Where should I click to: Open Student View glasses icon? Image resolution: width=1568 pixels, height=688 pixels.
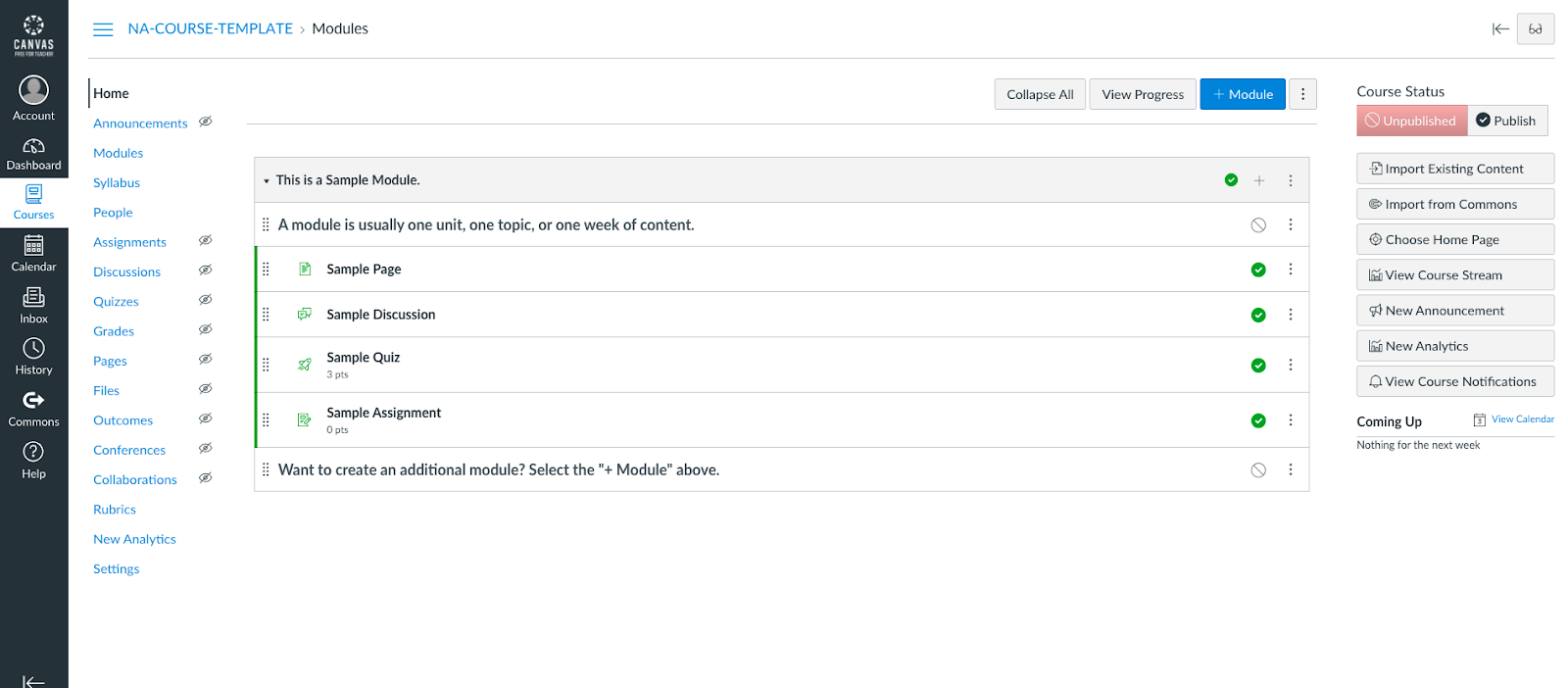[x=1536, y=29]
